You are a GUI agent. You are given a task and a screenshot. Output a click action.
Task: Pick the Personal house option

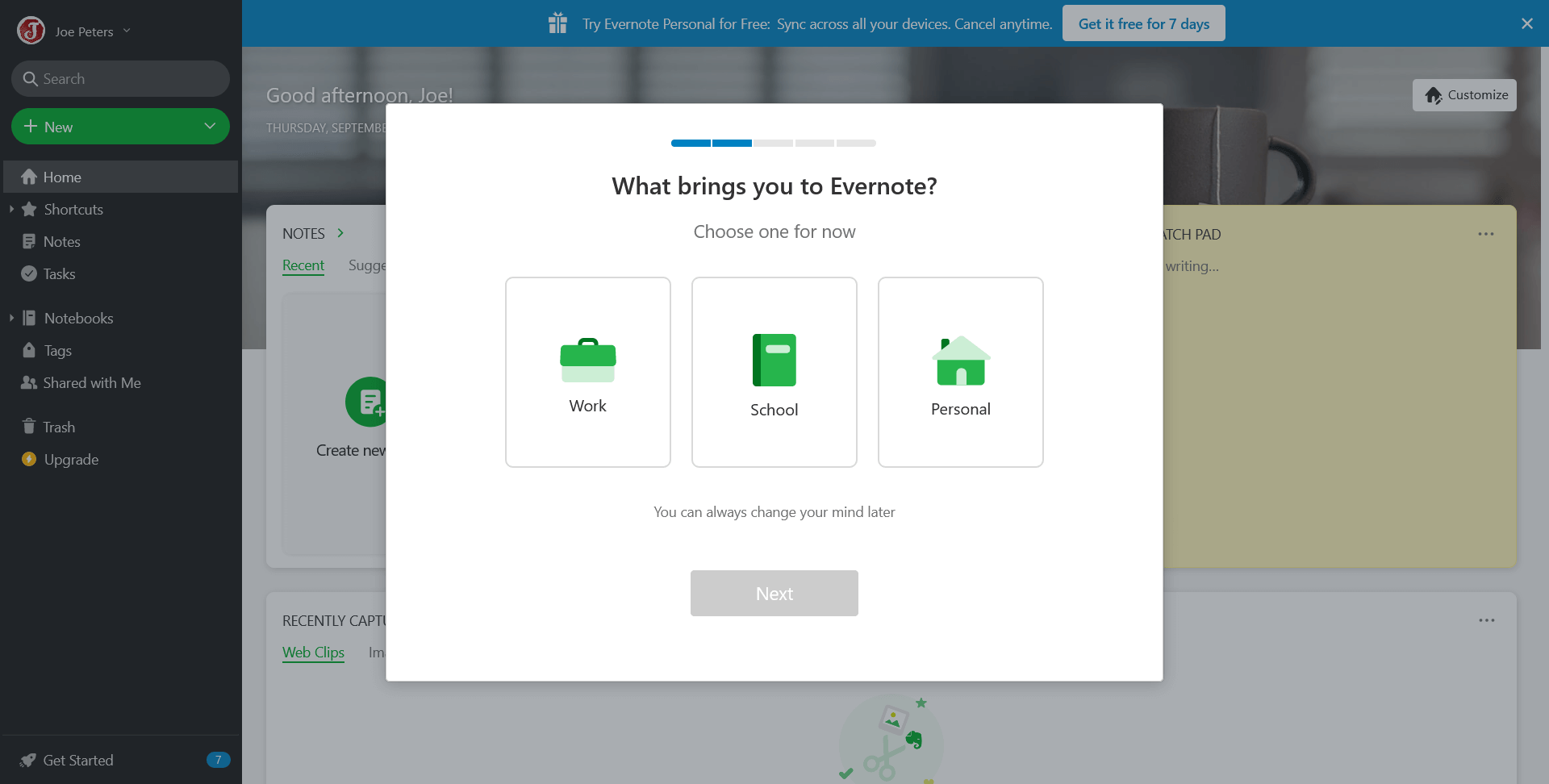960,372
